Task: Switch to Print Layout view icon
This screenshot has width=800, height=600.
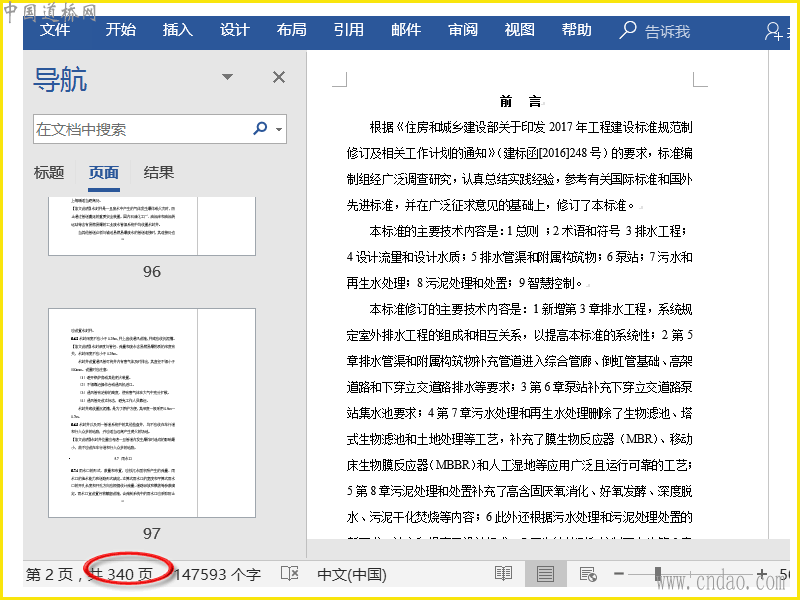Action: 545,574
